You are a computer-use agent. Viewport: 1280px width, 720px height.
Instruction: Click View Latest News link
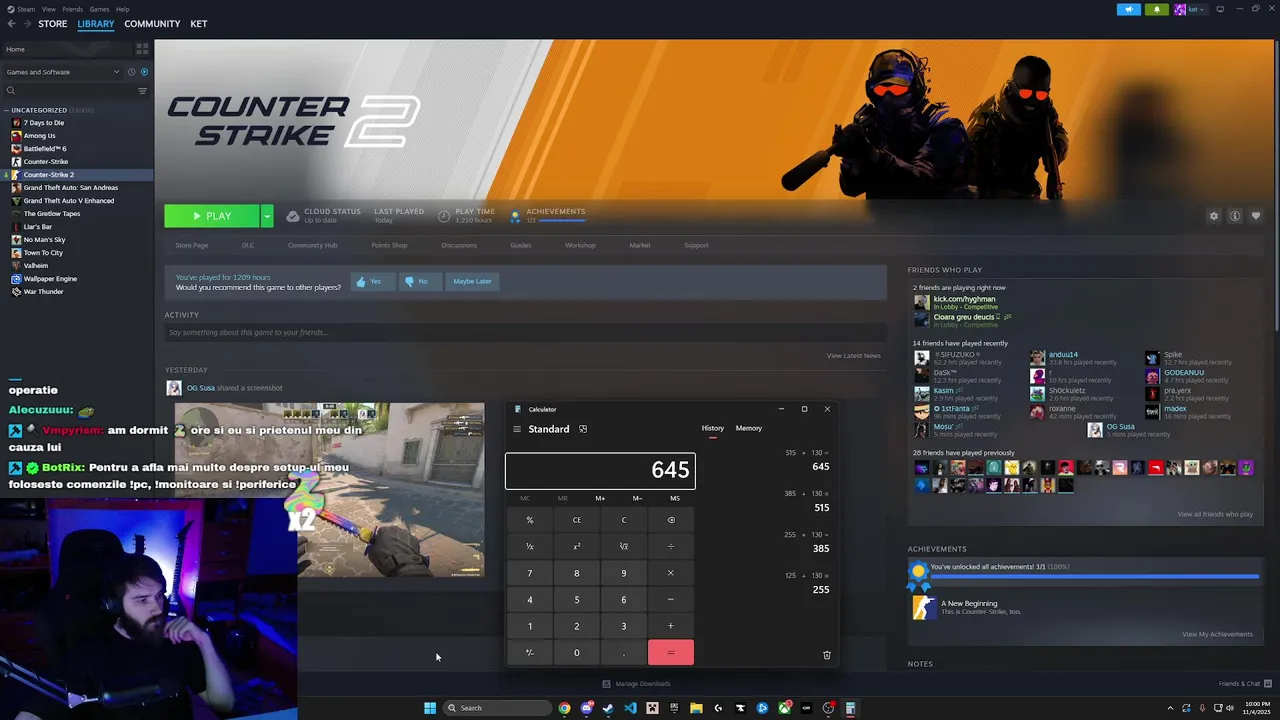pos(854,355)
